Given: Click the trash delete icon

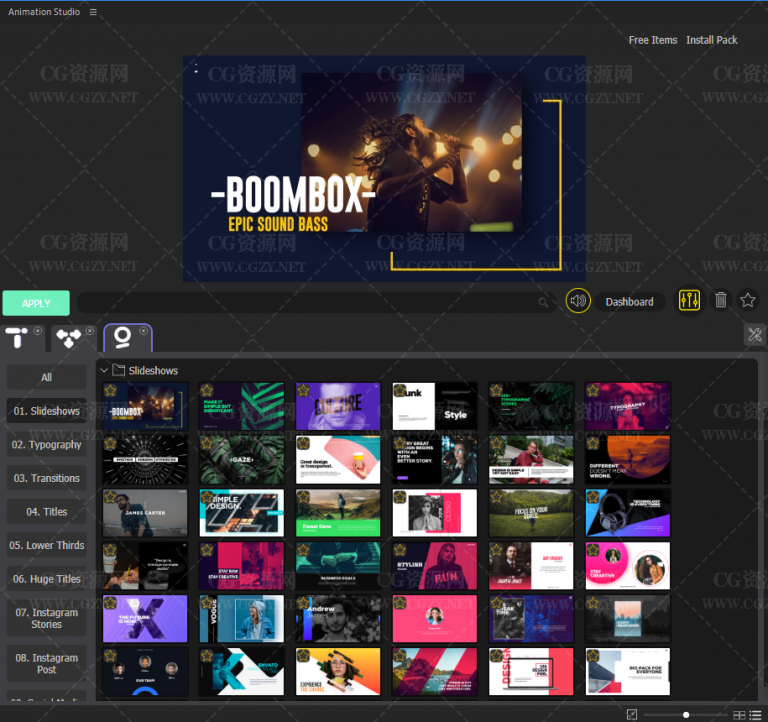Looking at the screenshot, I should (720, 300).
